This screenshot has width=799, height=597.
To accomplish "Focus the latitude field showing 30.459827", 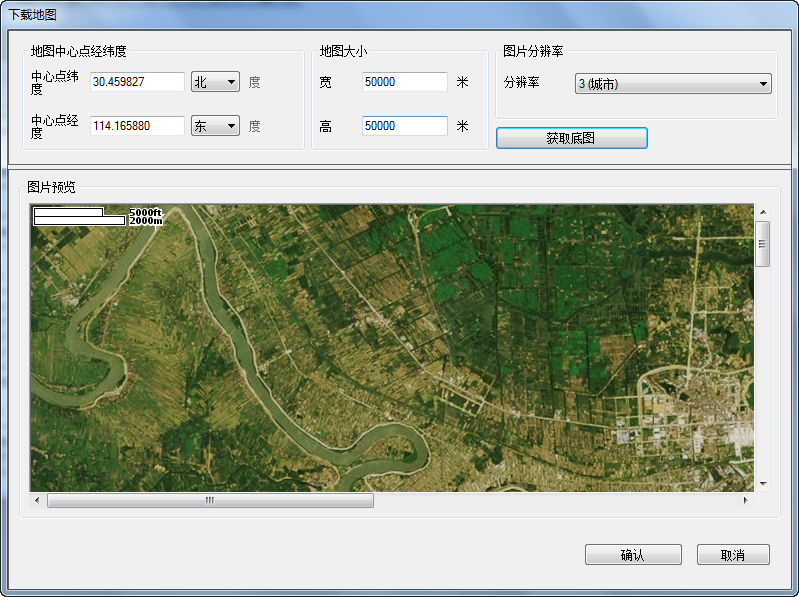I will coord(137,82).
